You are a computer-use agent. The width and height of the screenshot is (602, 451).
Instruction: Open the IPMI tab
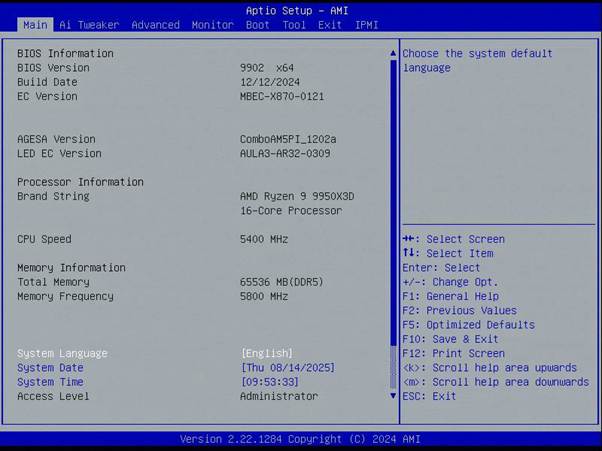(x=366, y=25)
